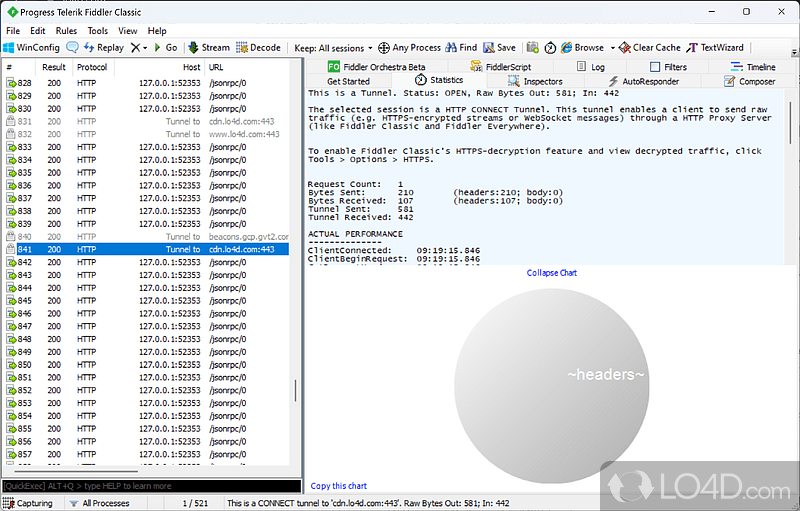
Task: Open the Help menu
Action: (x=157, y=31)
